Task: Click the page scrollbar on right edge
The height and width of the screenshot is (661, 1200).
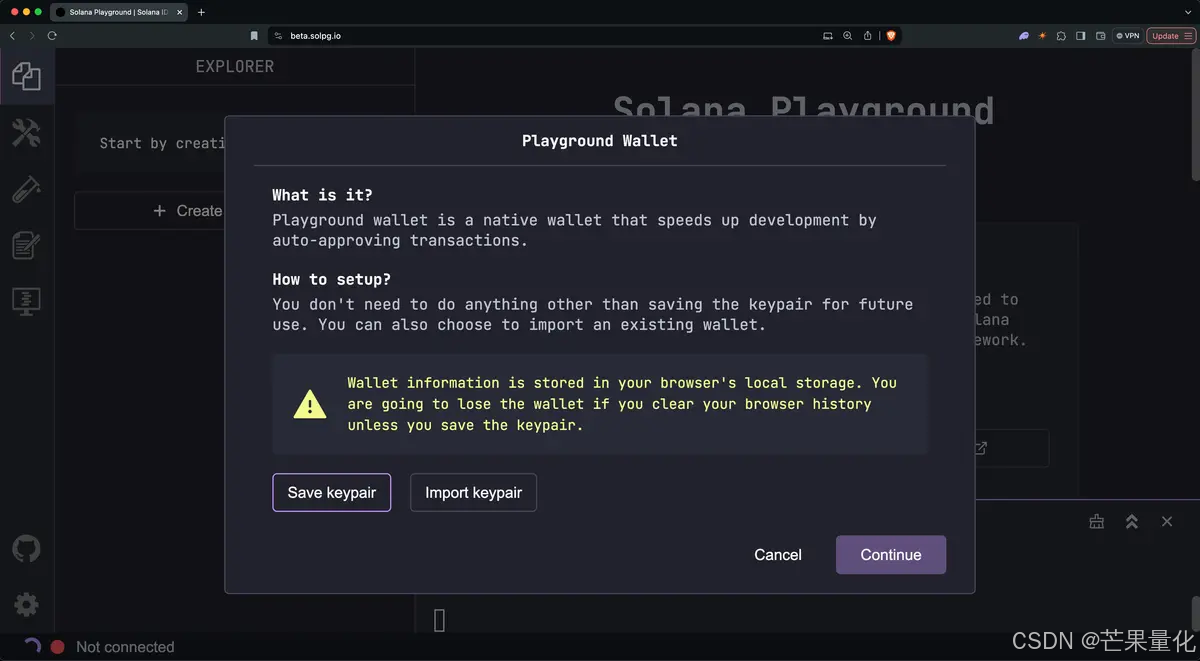Action: coord(1195,115)
